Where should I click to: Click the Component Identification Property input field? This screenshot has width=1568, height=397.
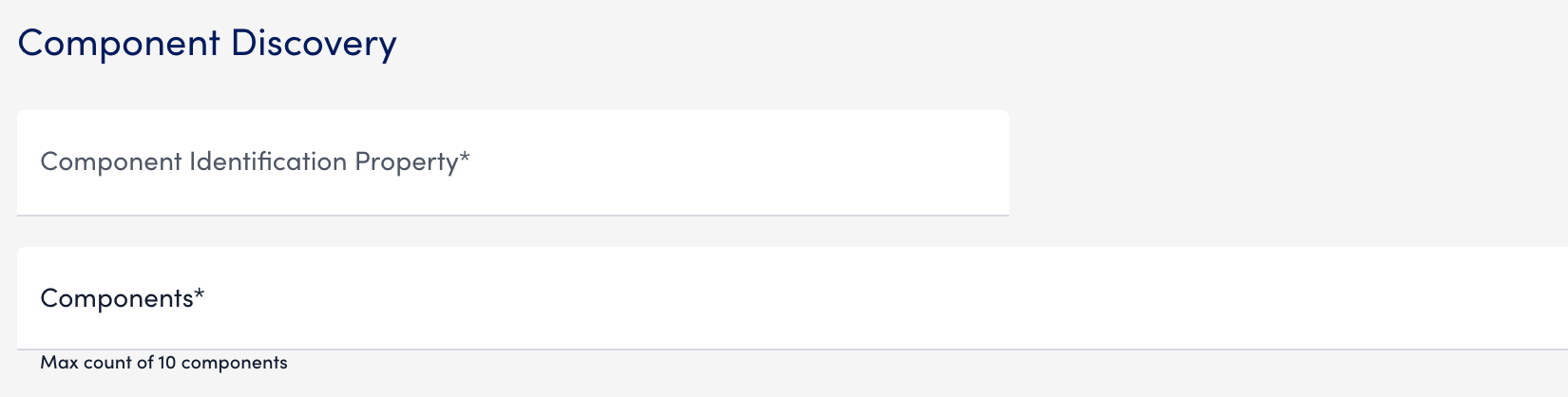(513, 162)
